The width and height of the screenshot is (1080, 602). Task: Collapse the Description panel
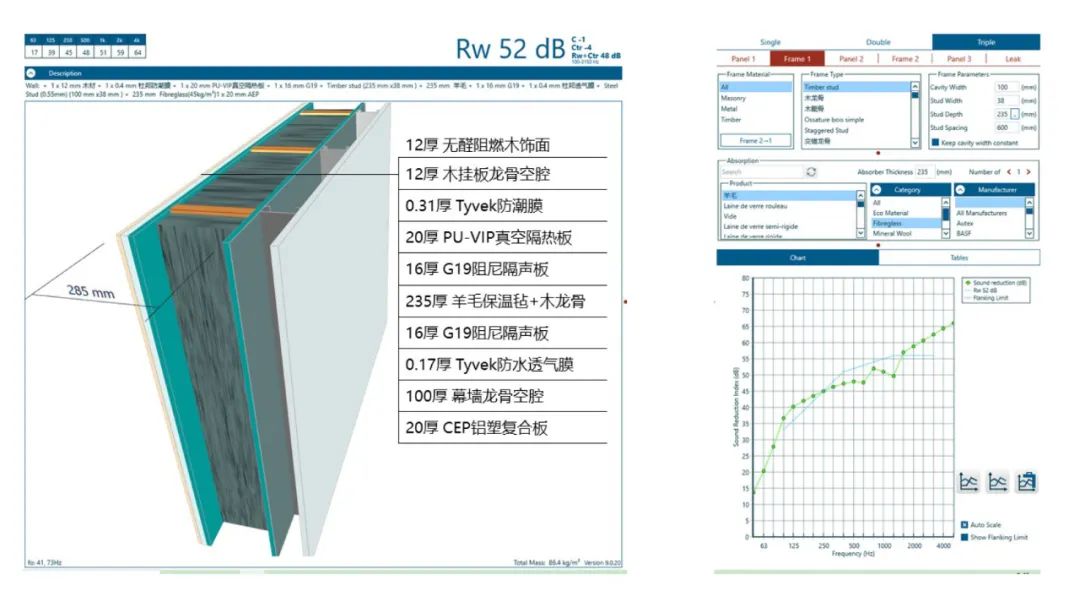[x=31, y=73]
